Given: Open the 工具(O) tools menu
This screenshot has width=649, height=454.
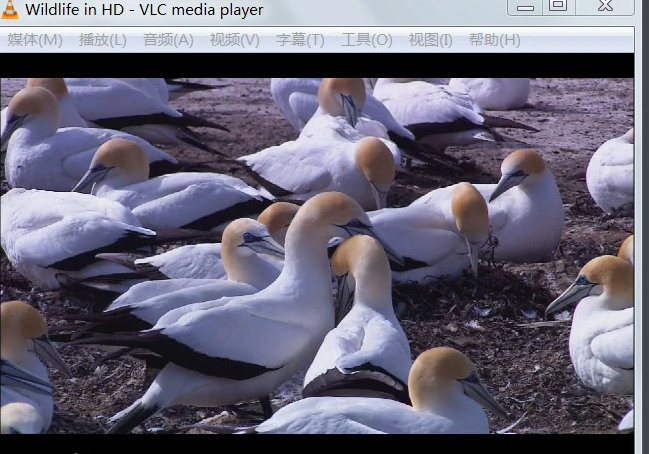Looking at the screenshot, I should click(x=366, y=40).
